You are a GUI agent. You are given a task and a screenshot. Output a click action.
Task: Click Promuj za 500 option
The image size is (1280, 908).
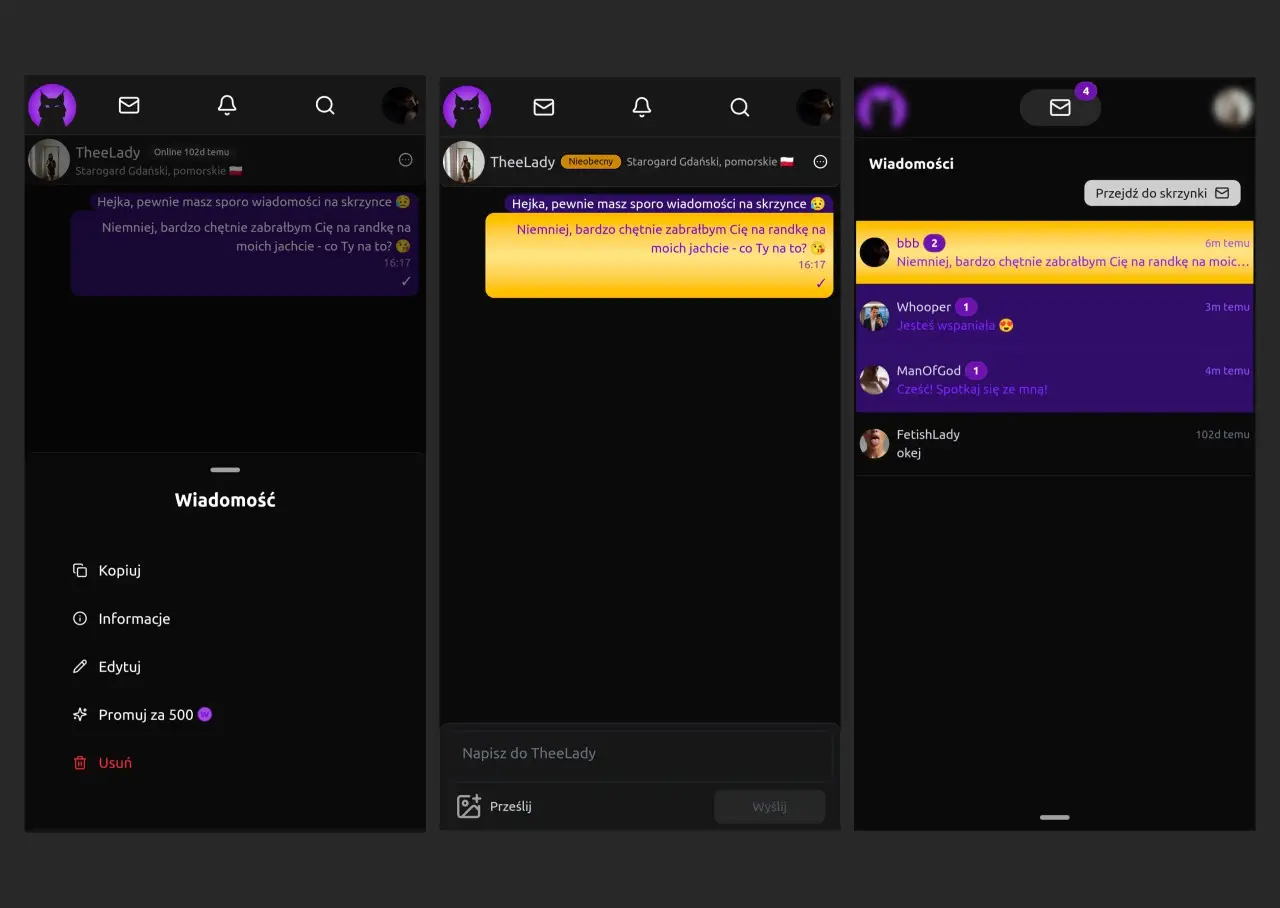142,714
